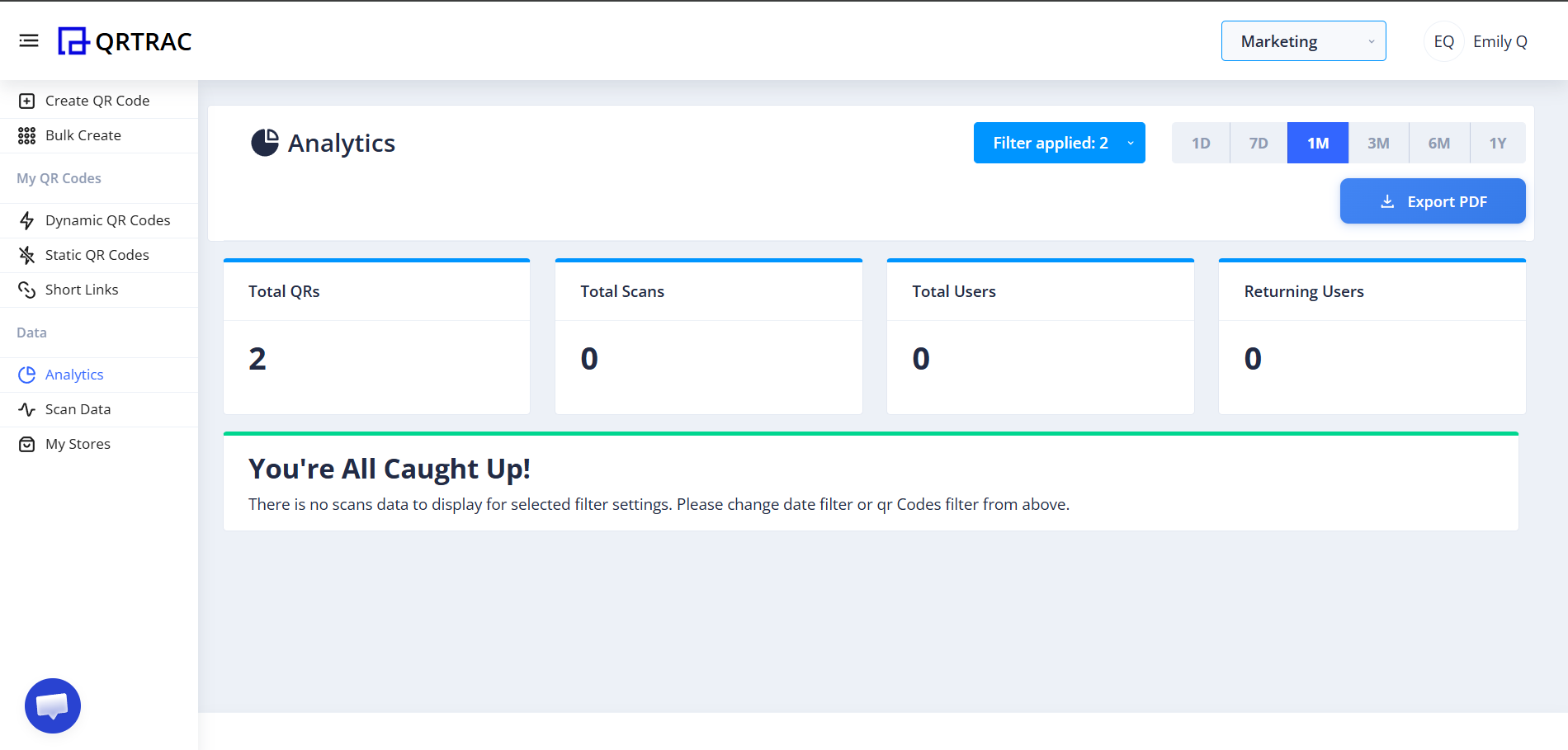Open Emily Q account link
This screenshot has width=1568, height=750.
pos(1500,40)
